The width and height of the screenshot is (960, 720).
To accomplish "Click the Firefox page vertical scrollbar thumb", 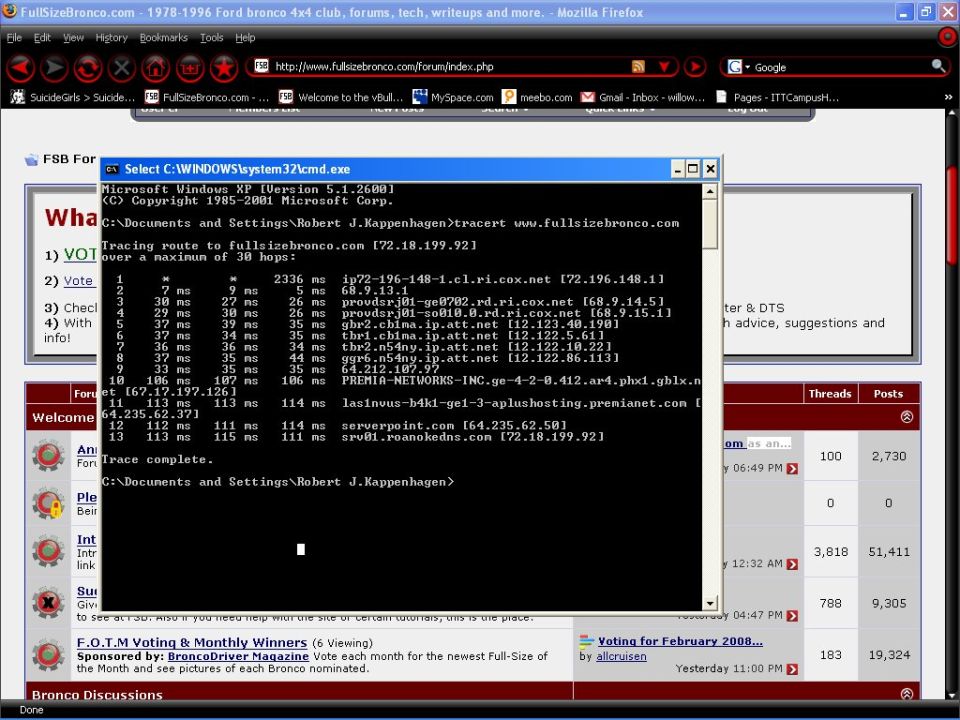I will tap(953, 216).
